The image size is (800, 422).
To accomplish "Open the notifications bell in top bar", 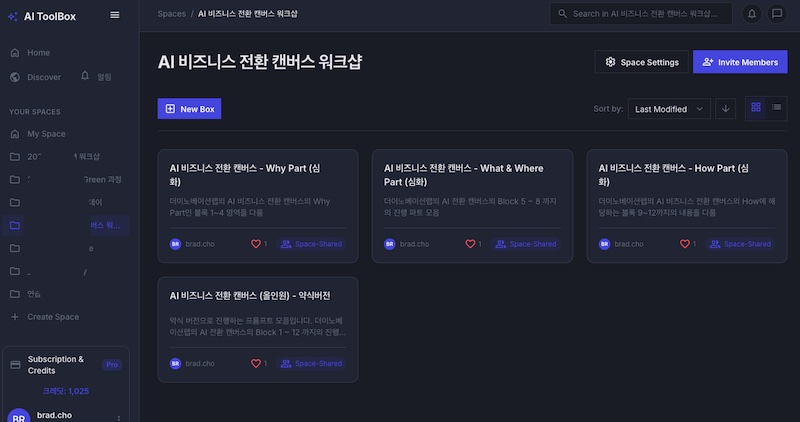I will tap(749, 14).
